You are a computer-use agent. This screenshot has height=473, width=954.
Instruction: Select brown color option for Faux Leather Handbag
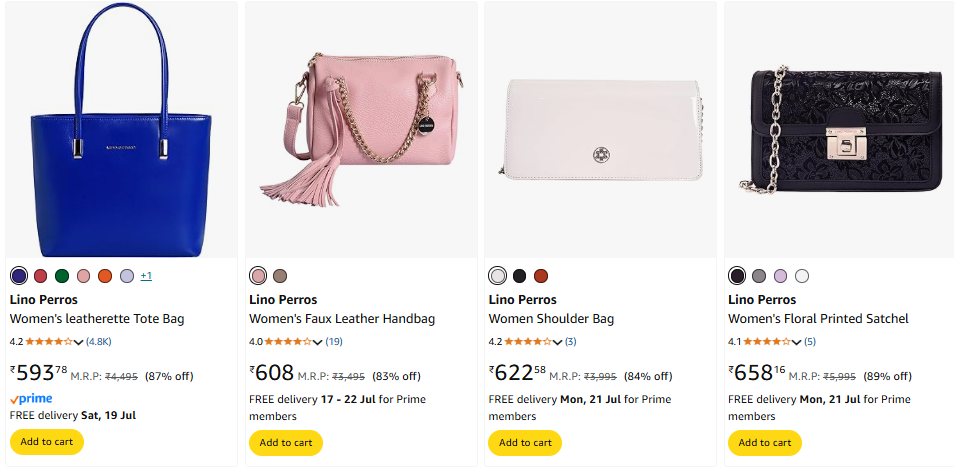pyautogui.click(x=280, y=276)
